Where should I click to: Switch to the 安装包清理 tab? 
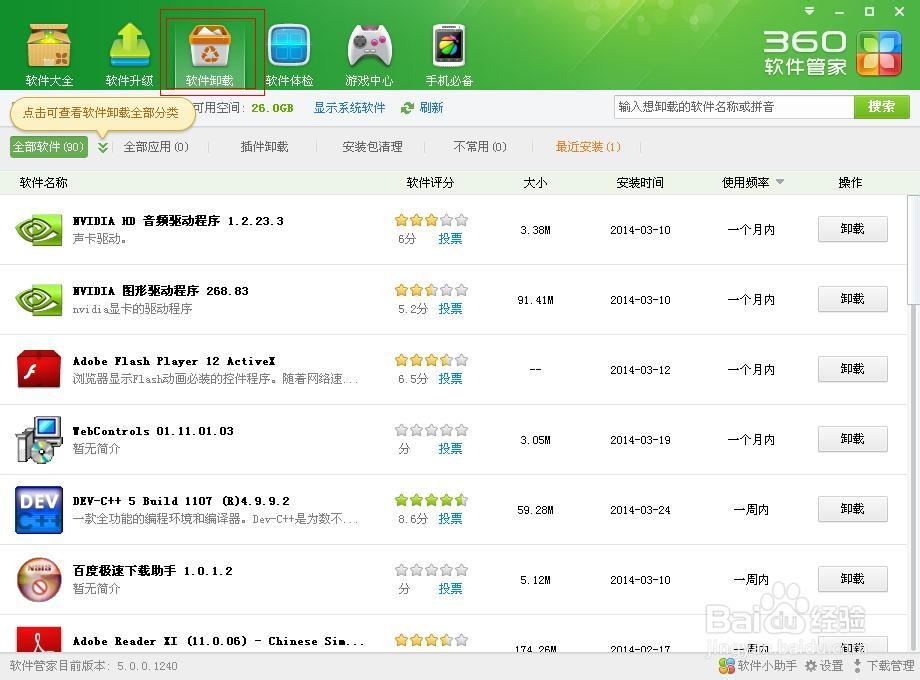pos(372,147)
